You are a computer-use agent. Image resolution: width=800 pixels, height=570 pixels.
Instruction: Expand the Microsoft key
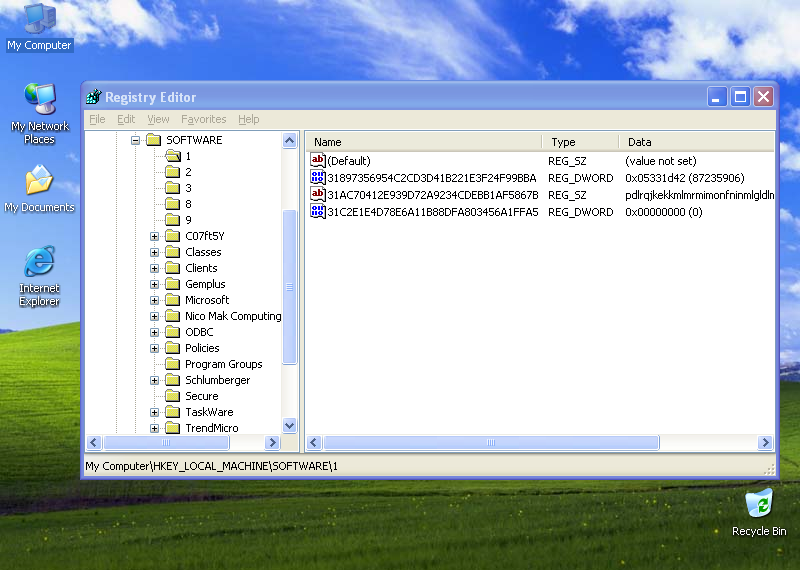[x=154, y=300]
